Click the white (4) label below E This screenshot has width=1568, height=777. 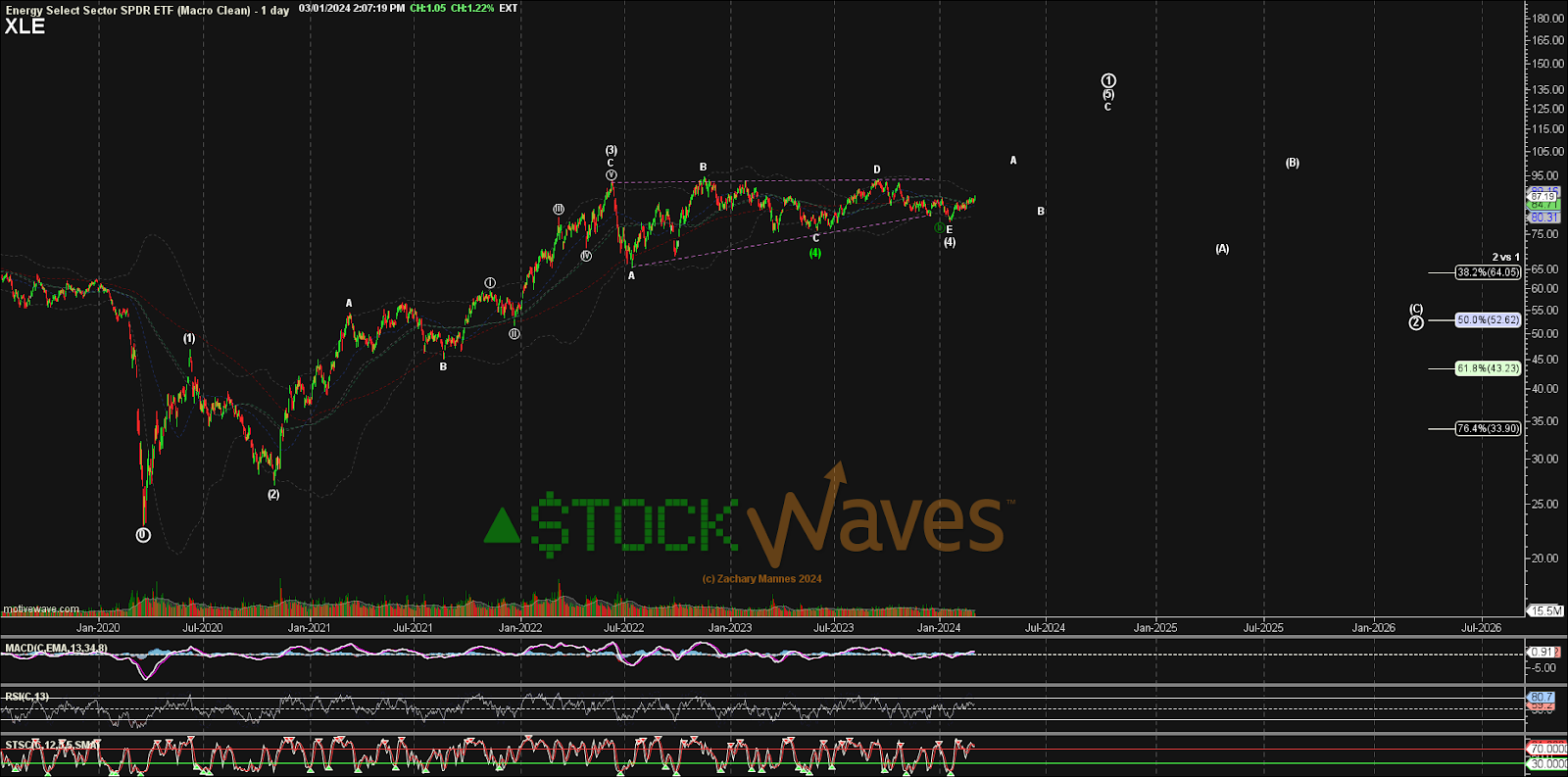[x=950, y=242]
